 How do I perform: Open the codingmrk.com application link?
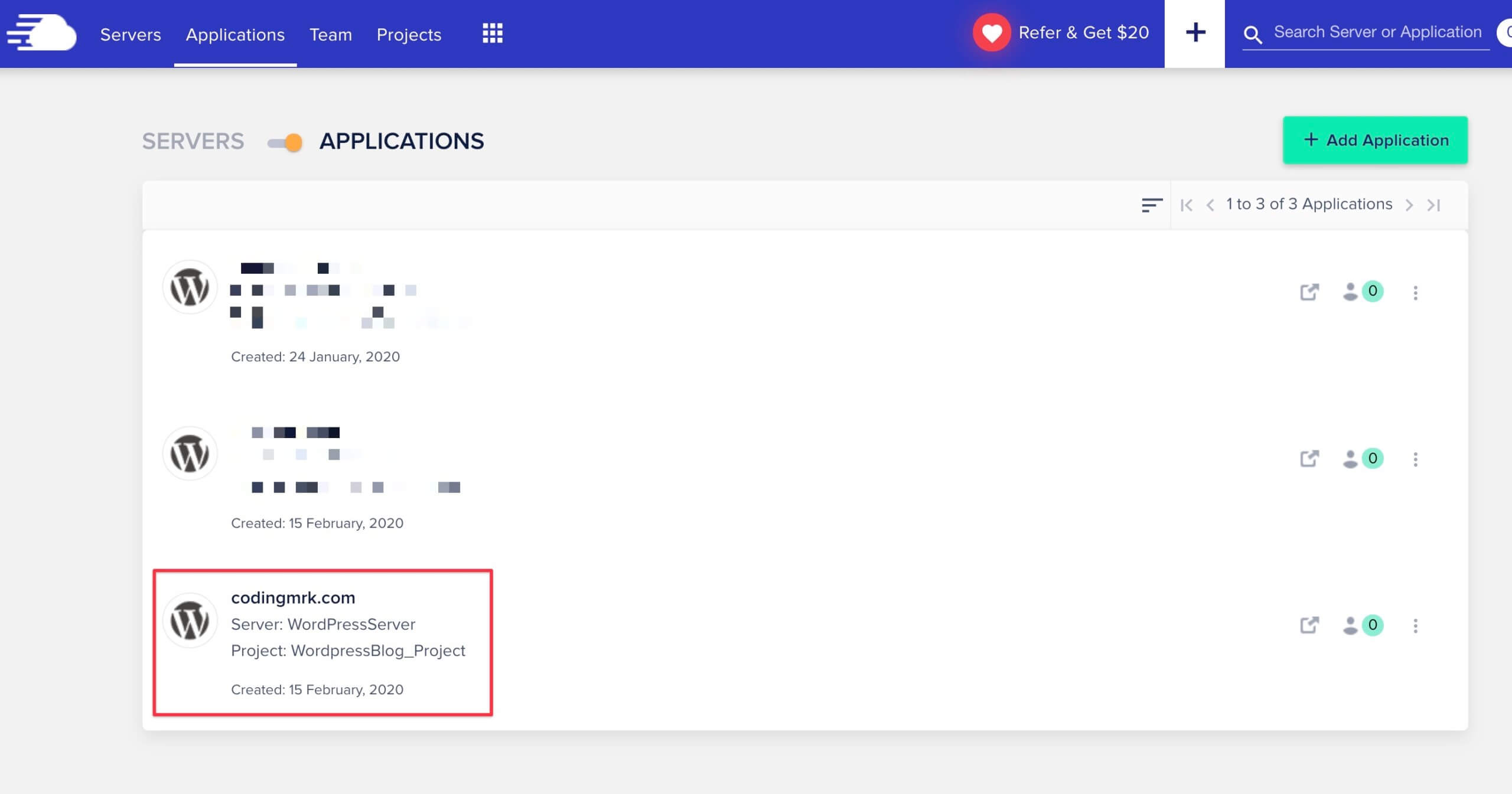pos(293,597)
